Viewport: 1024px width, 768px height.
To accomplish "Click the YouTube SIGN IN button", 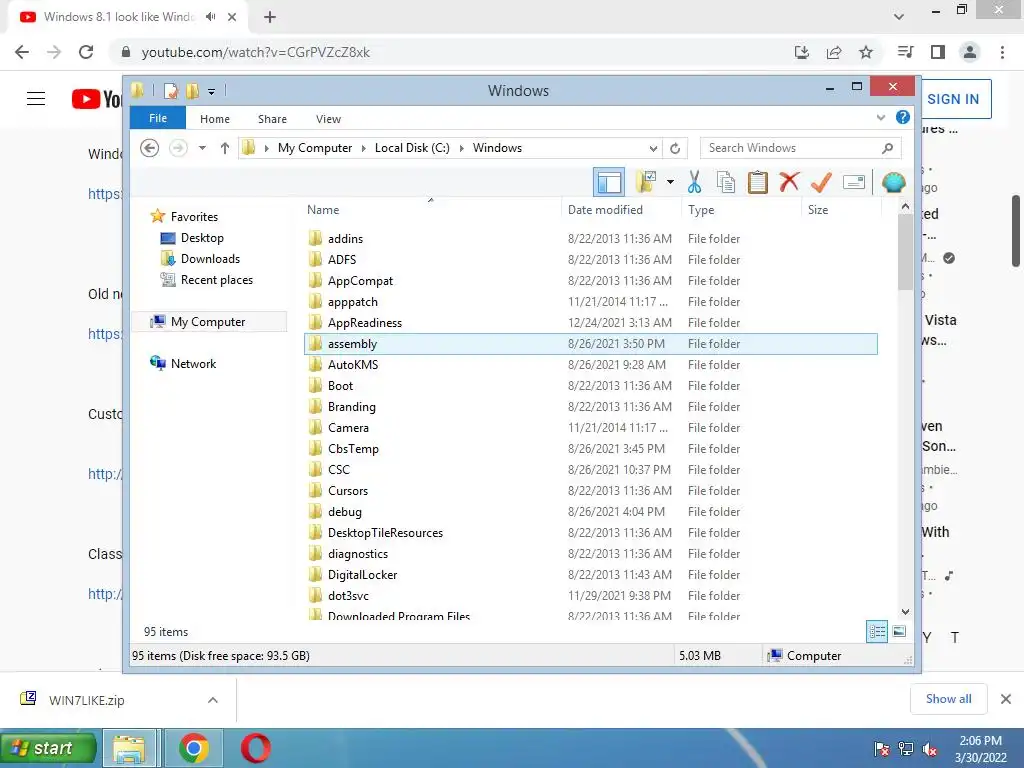I will [x=953, y=99].
